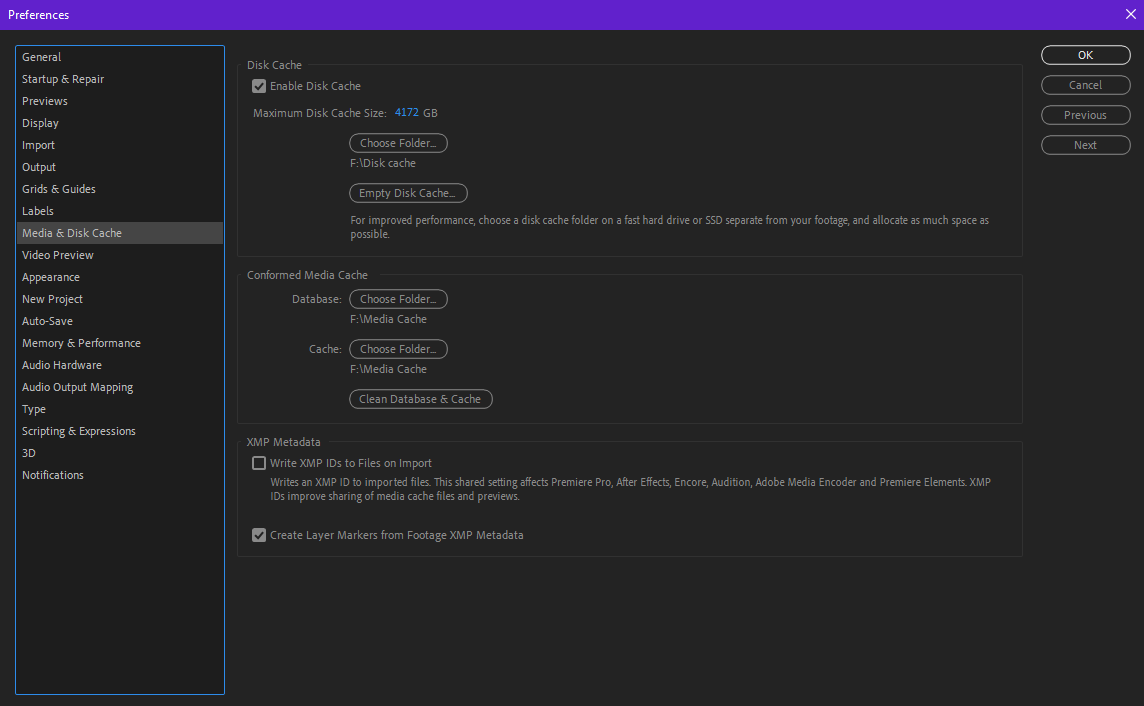Select the 3D preferences category
1144x706 pixels.
coord(28,452)
